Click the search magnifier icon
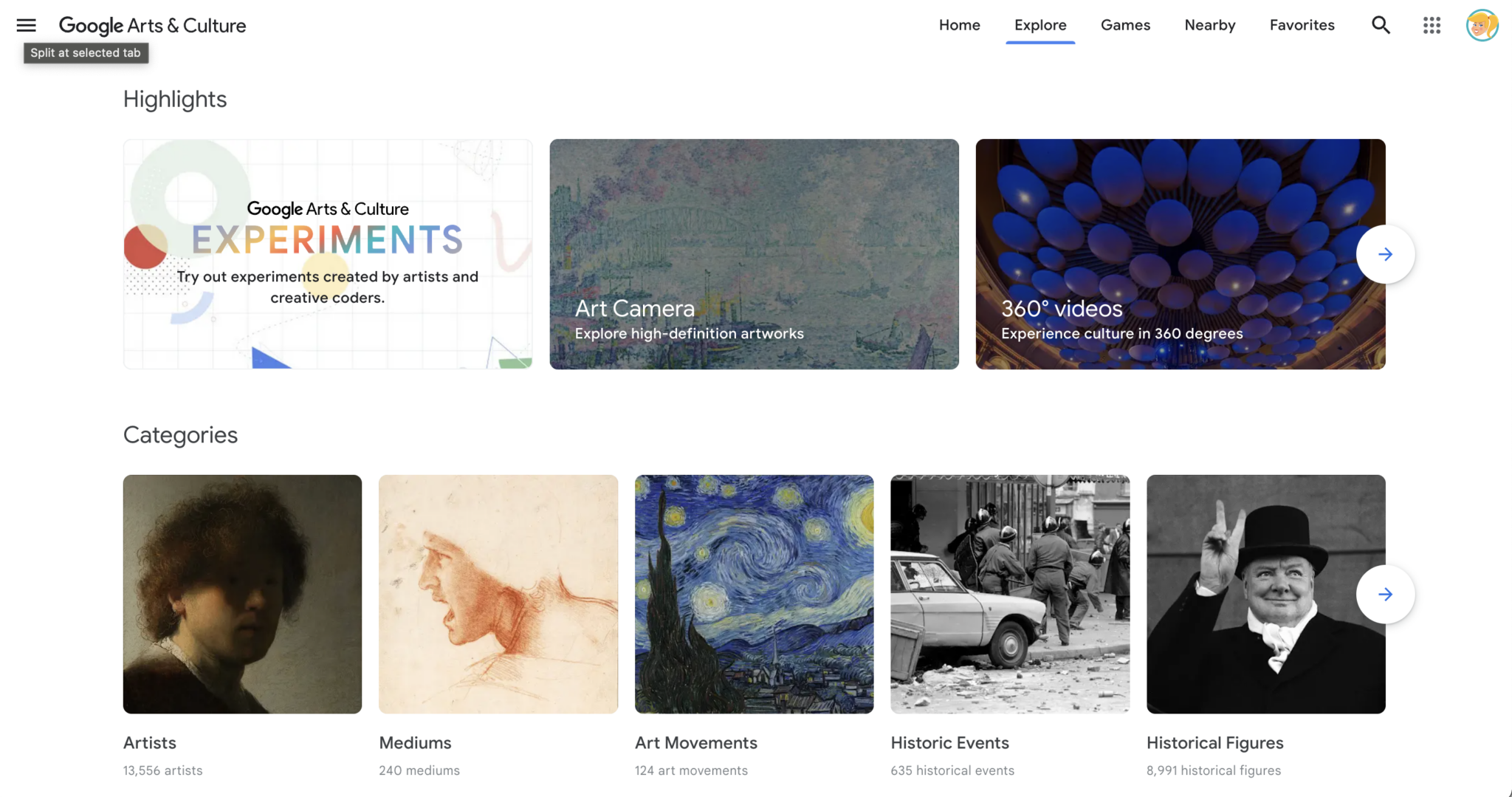 (x=1381, y=25)
